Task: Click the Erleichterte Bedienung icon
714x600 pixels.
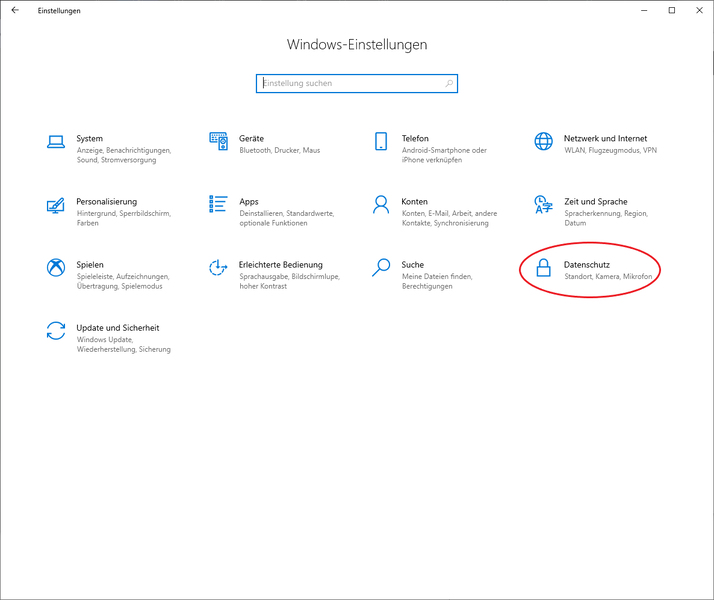Action: point(218,267)
